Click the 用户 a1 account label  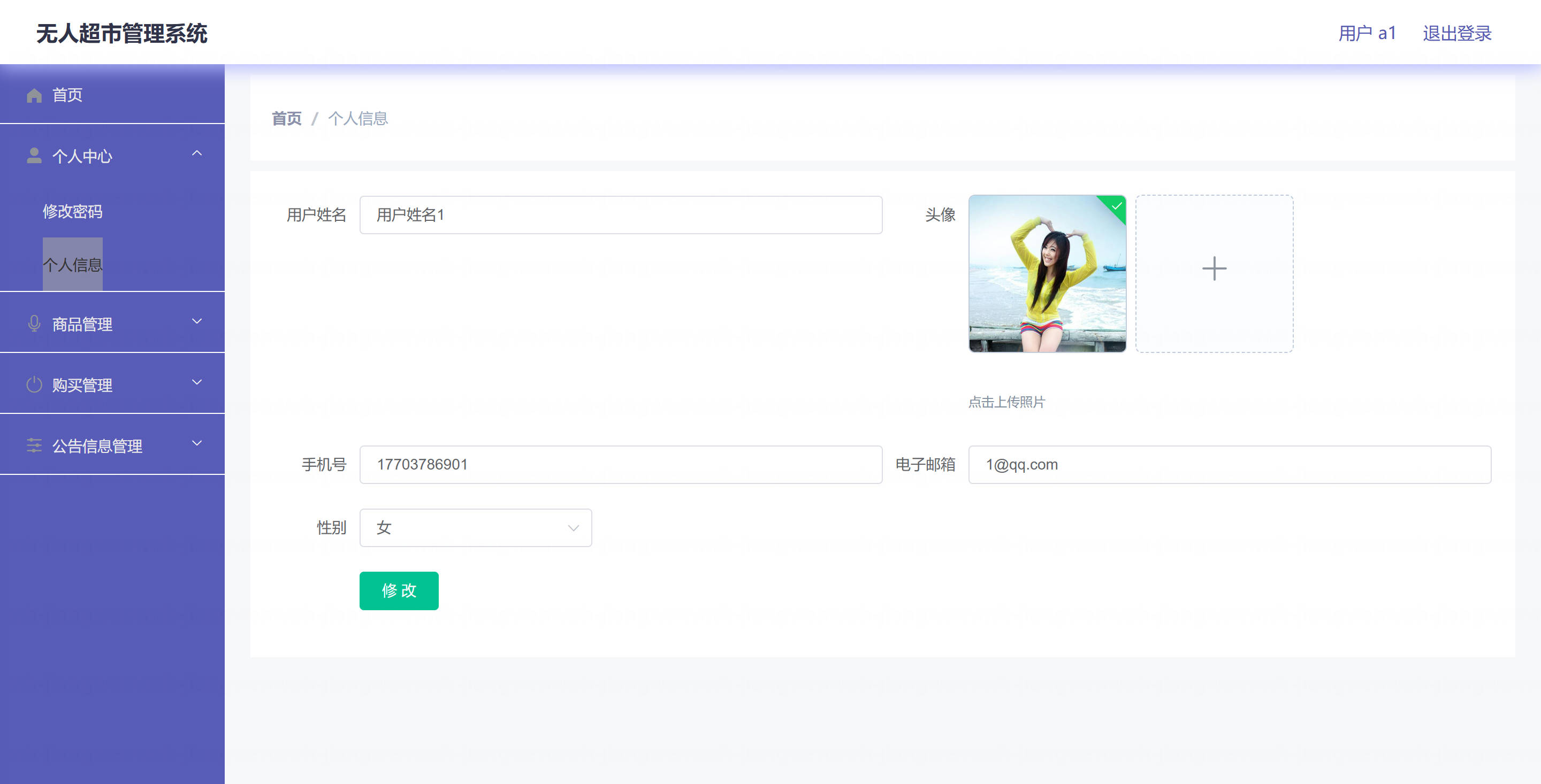[x=1367, y=33]
